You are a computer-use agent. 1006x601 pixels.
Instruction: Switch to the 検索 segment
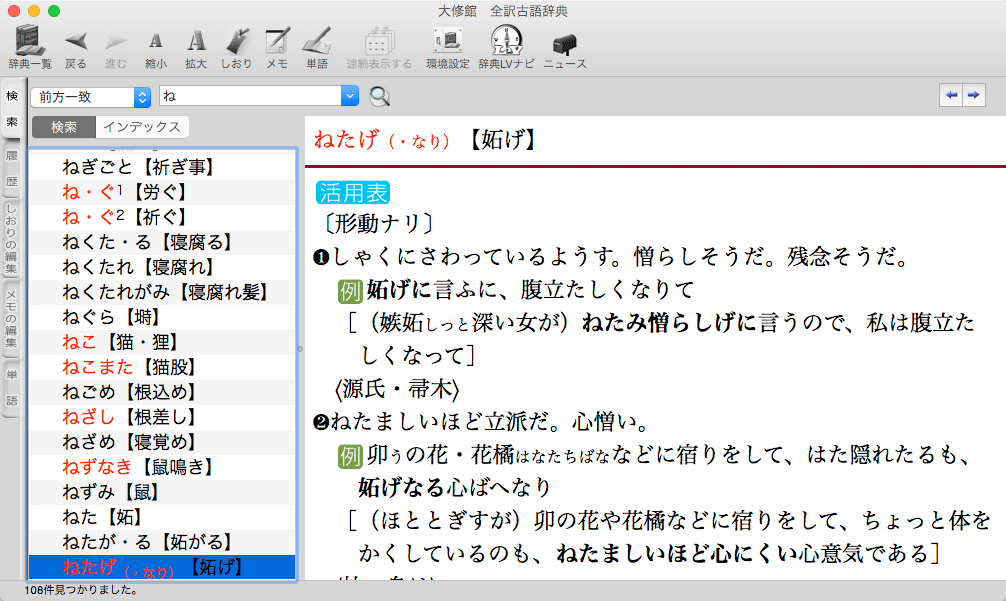coord(64,127)
